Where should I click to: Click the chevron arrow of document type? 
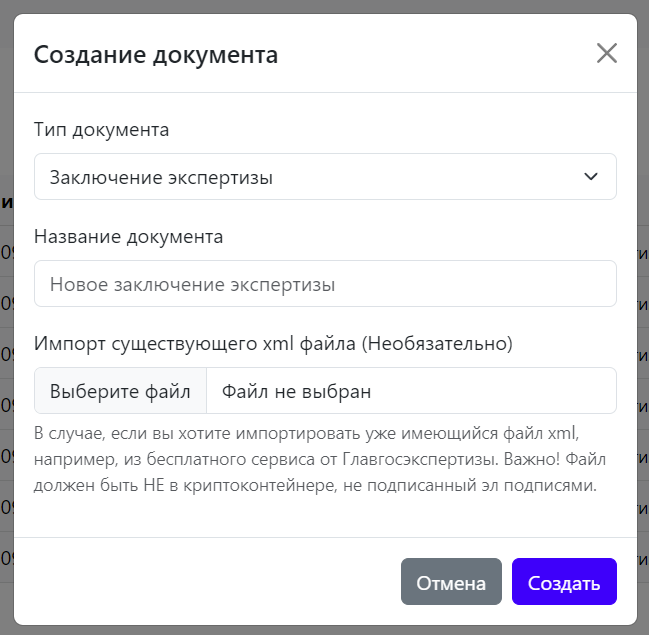591,177
